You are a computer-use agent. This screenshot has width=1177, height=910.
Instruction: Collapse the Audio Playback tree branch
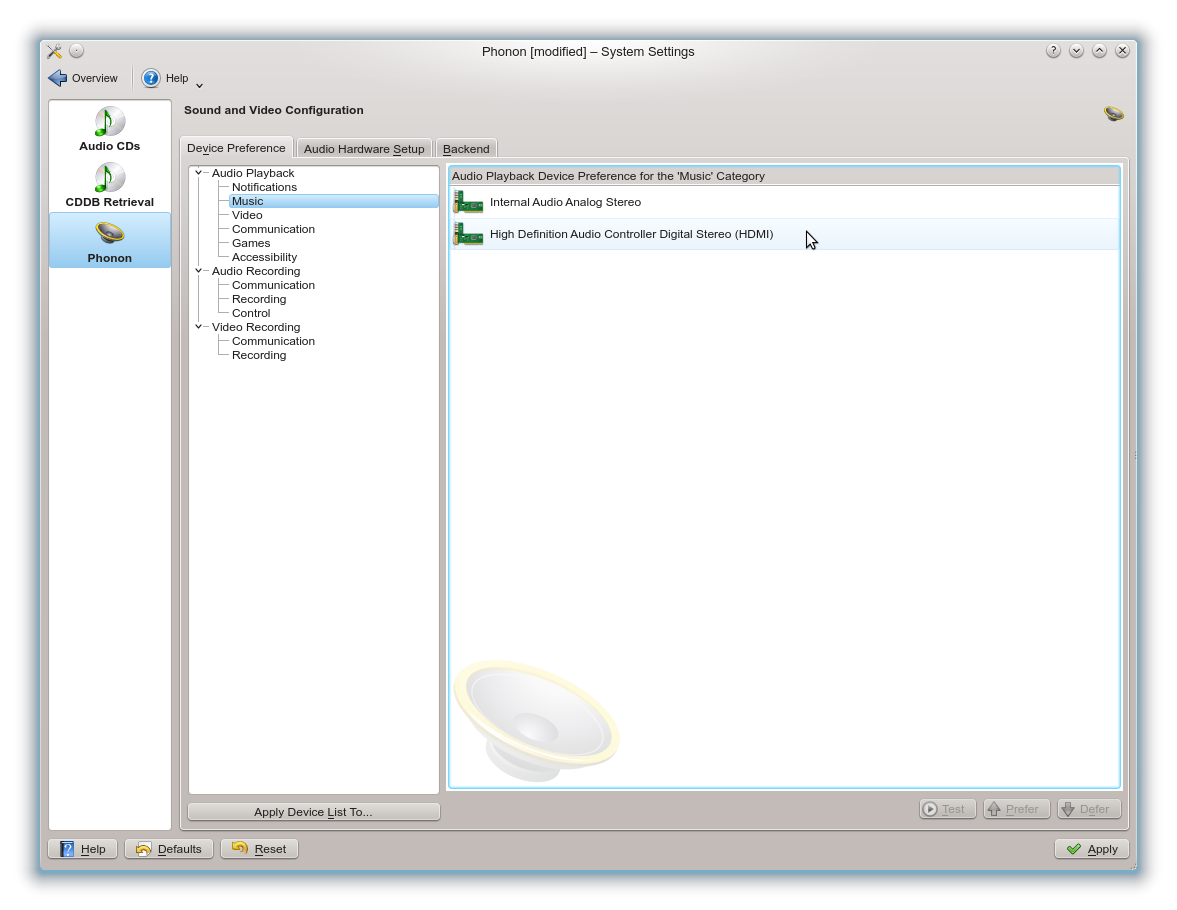tap(199, 172)
